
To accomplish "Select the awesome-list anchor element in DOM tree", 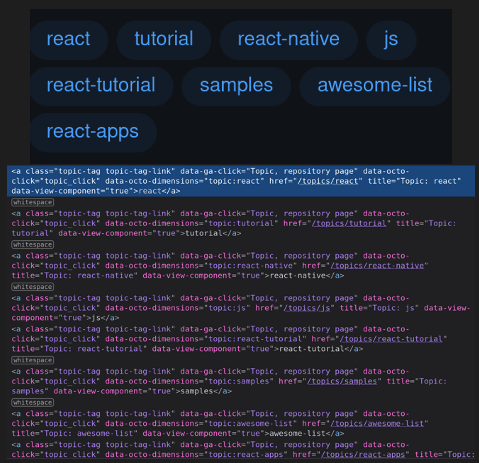I will click(x=241, y=424).
